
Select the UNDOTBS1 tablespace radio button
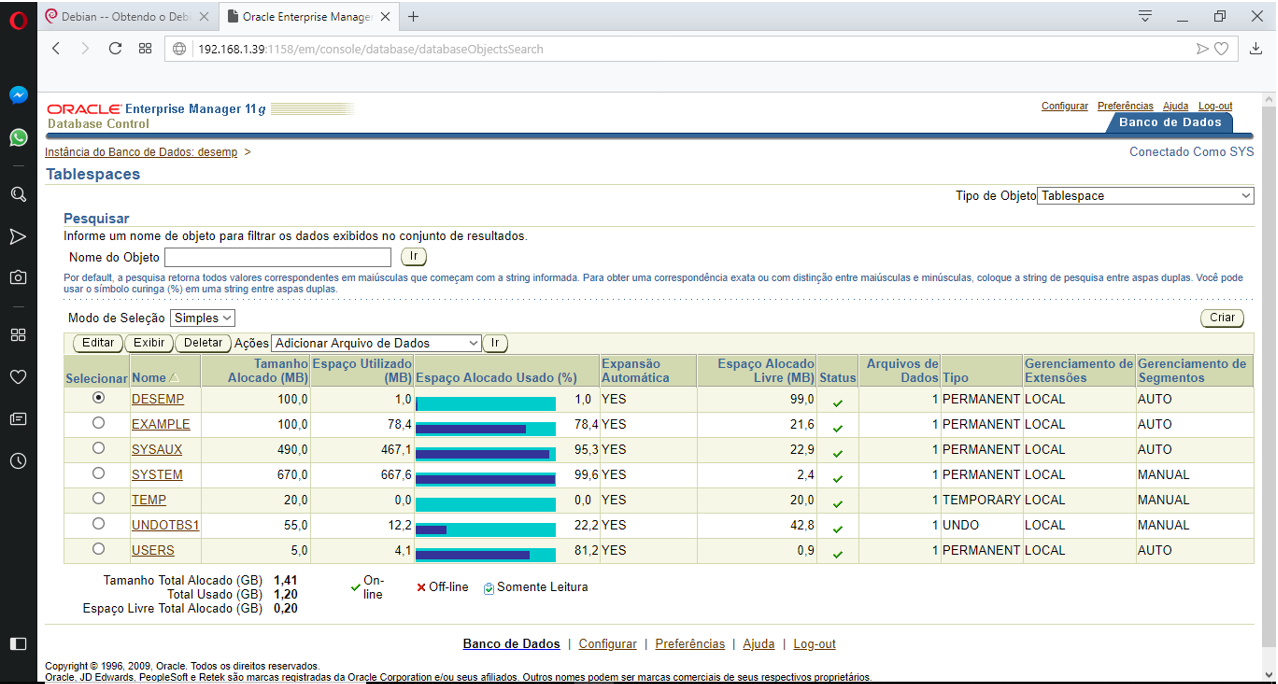coord(98,523)
